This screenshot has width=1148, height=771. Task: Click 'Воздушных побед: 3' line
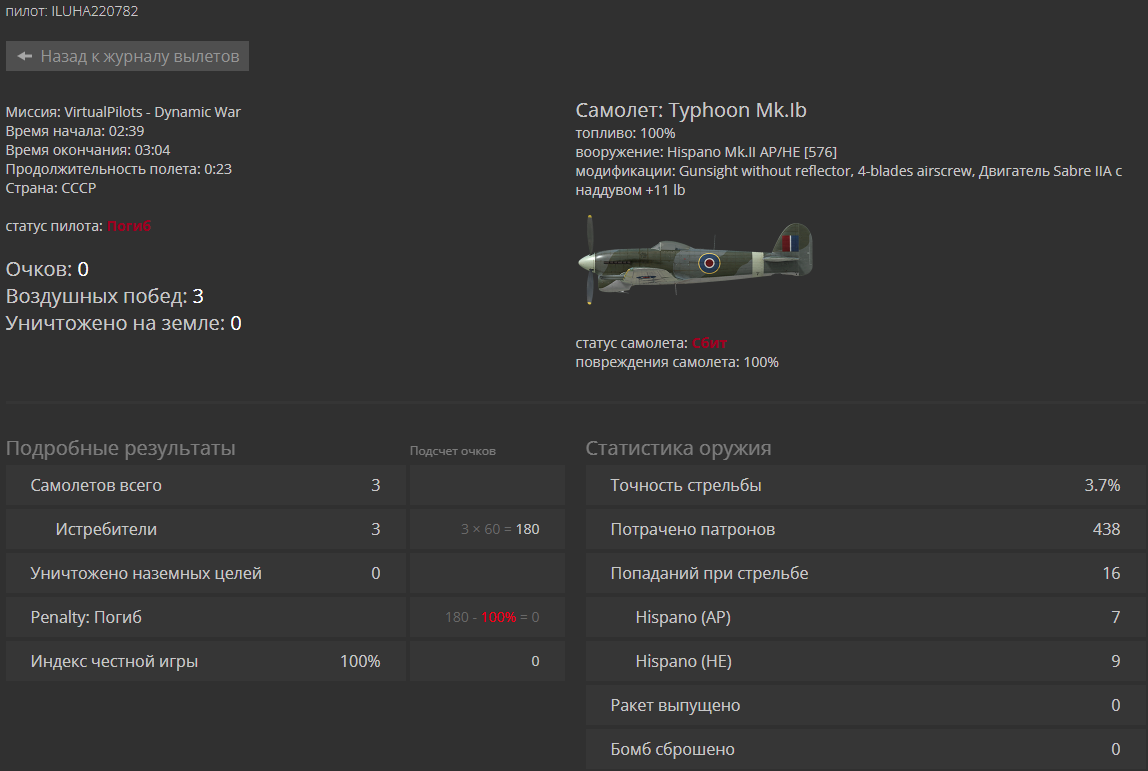[105, 297]
